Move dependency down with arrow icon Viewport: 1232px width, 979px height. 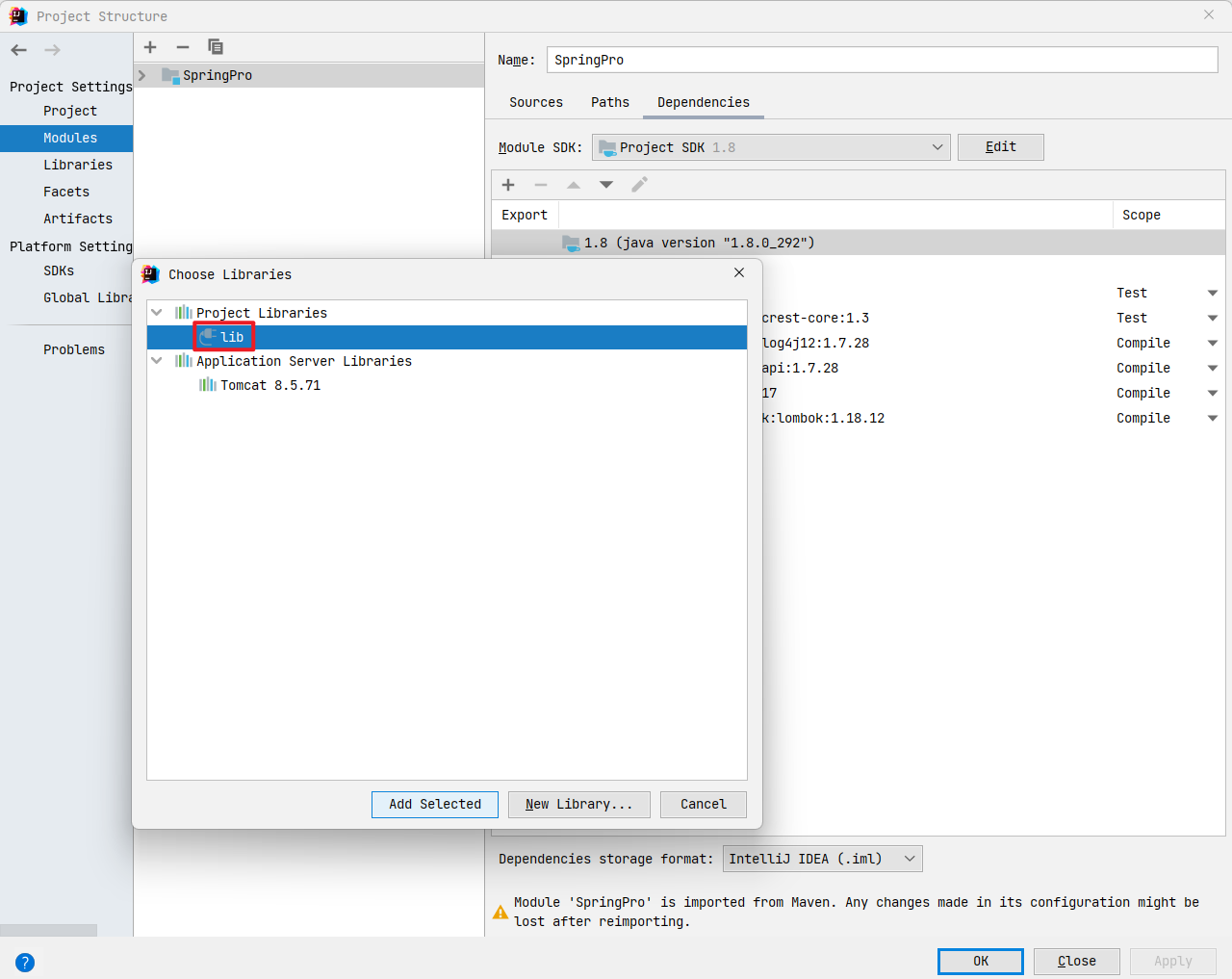(606, 185)
